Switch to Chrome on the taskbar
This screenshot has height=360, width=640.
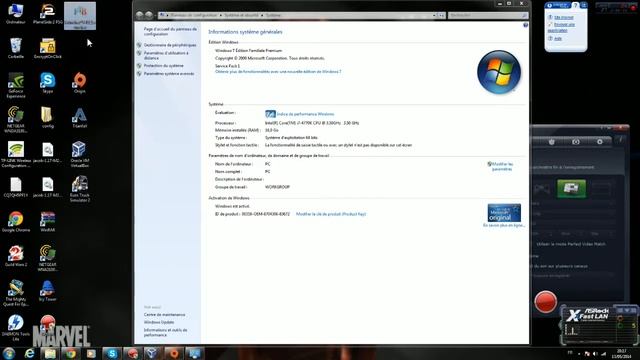[x=71, y=353]
